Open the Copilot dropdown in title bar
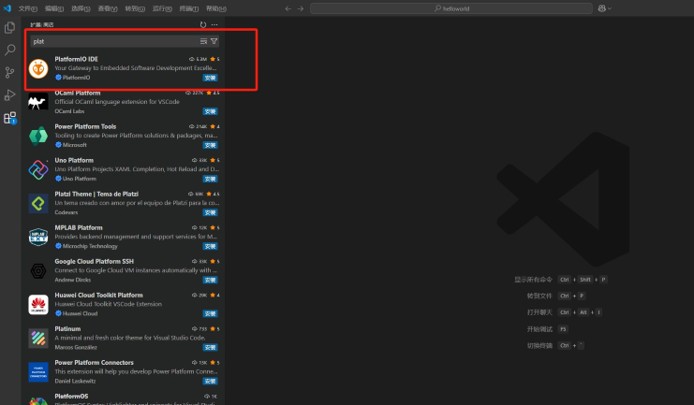Viewport: 694px width, 405px height. 604,7
